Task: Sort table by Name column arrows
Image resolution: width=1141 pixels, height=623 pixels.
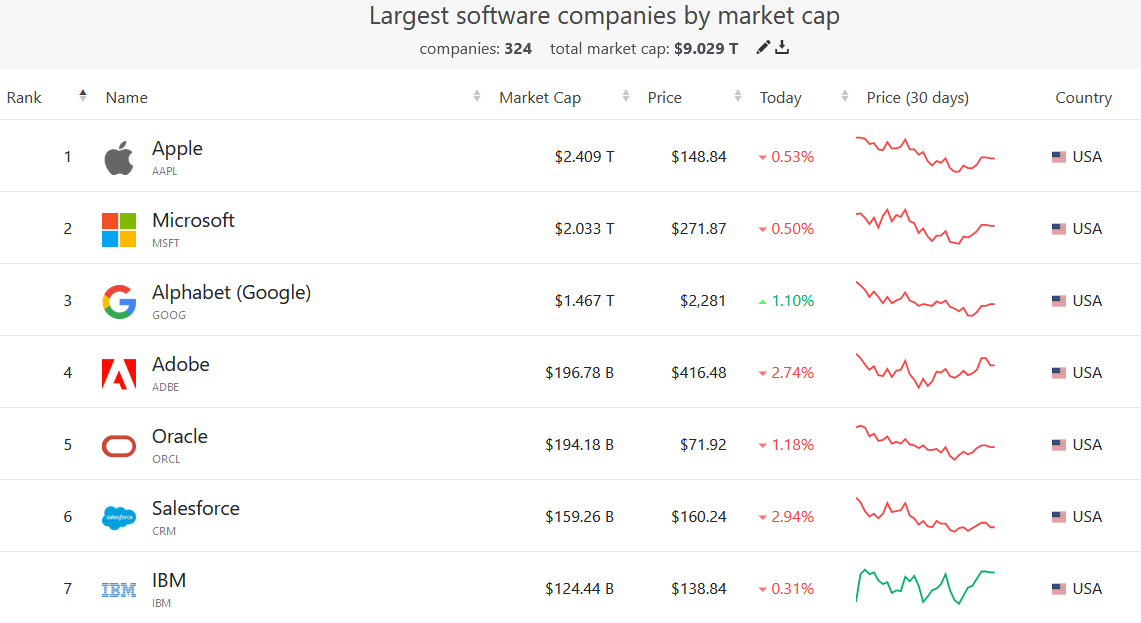Action: click(x=477, y=96)
